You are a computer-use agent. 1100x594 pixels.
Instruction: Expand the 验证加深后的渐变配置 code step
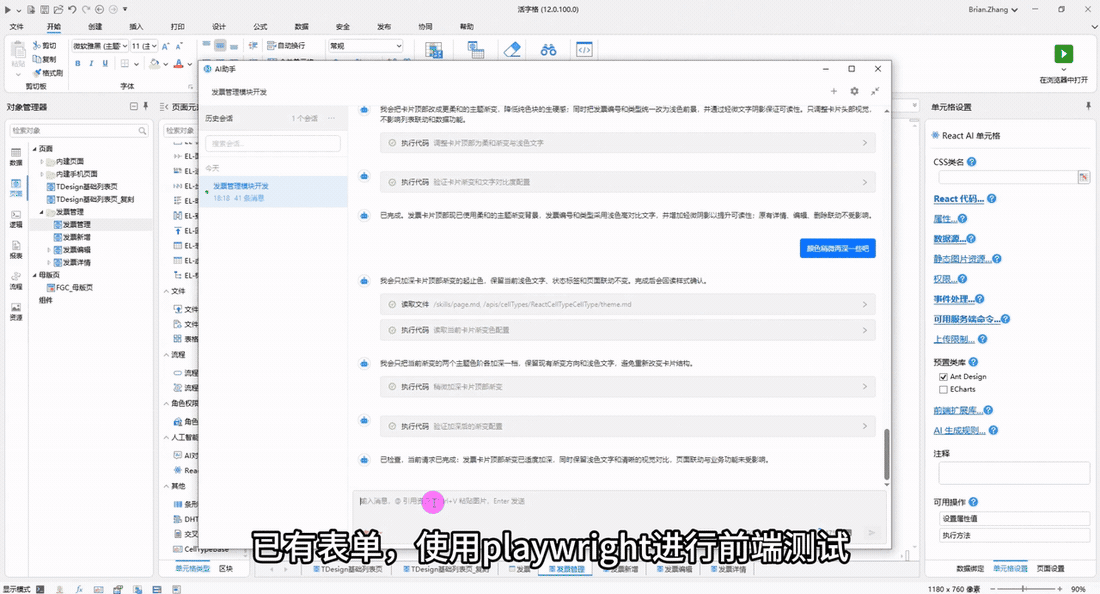point(627,426)
